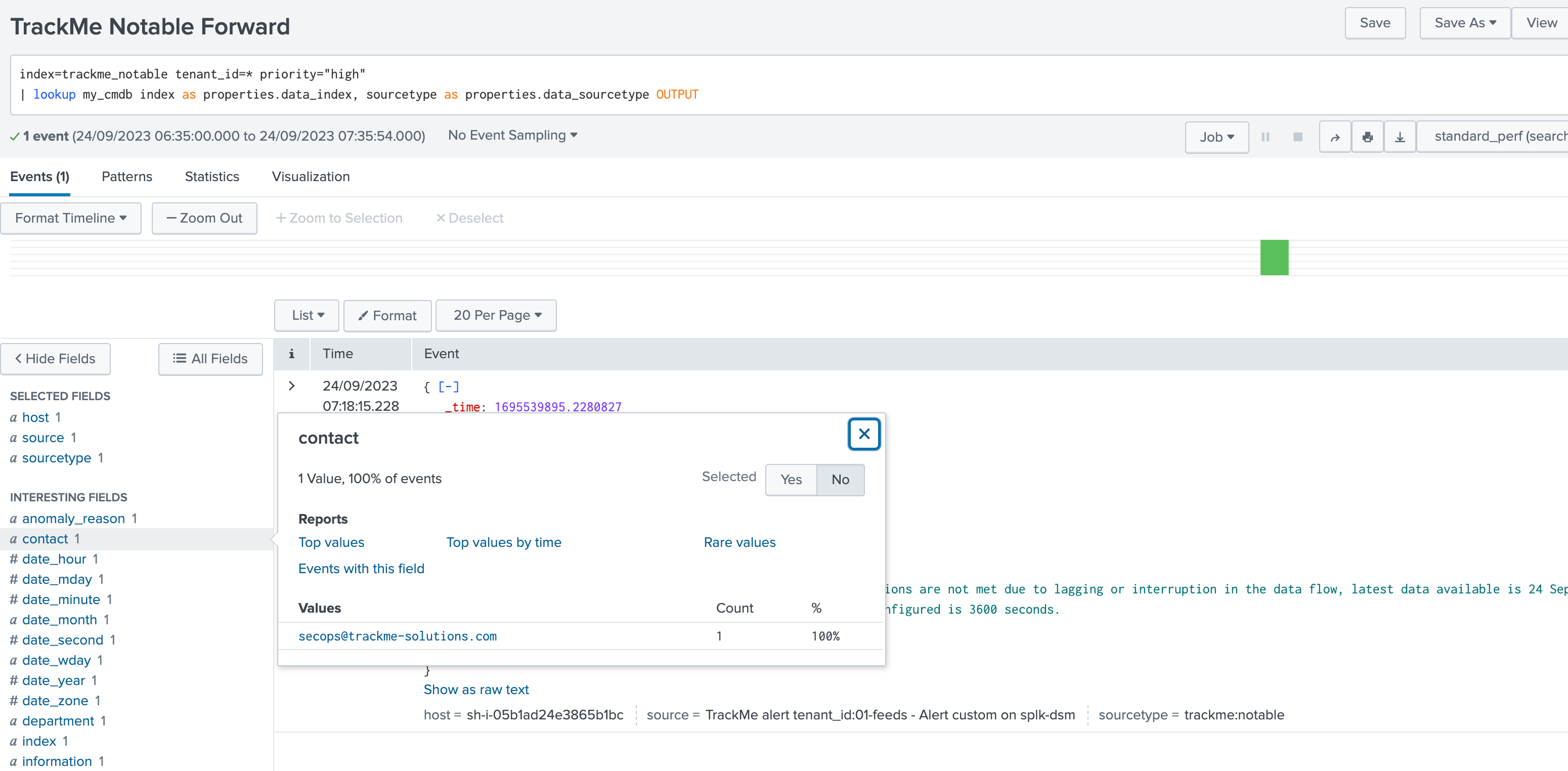1568x771 pixels.
Task: Switch to the Patterns tab
Action: tap(126, 177)
